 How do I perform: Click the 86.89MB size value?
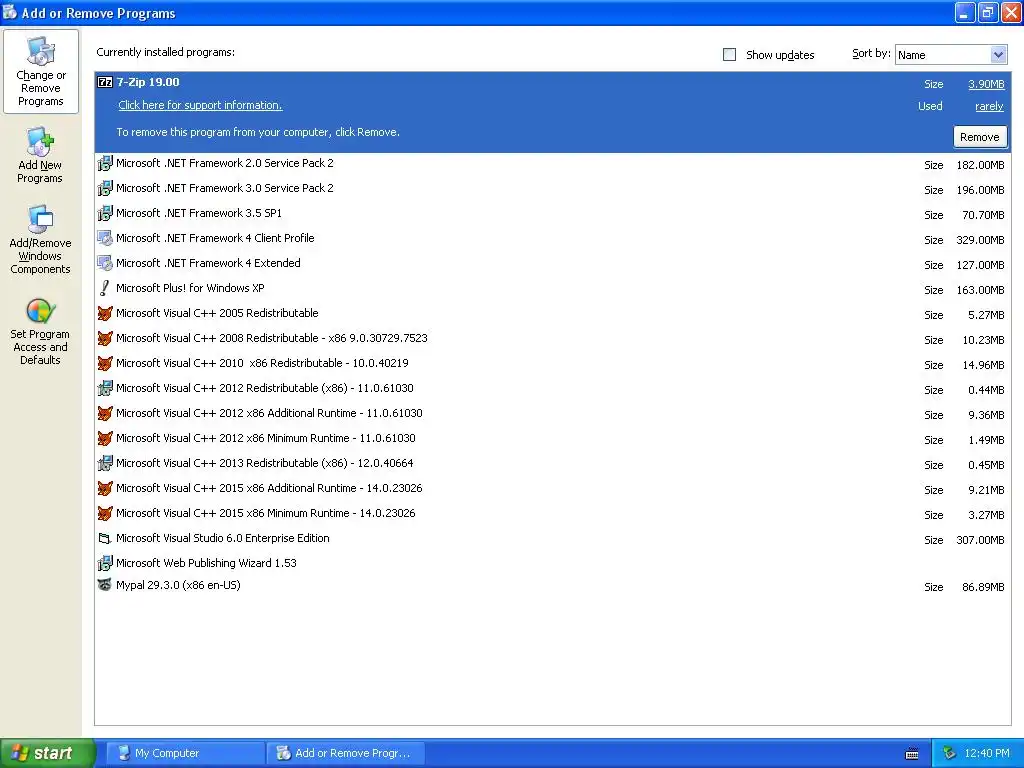[x=984, y=587]
